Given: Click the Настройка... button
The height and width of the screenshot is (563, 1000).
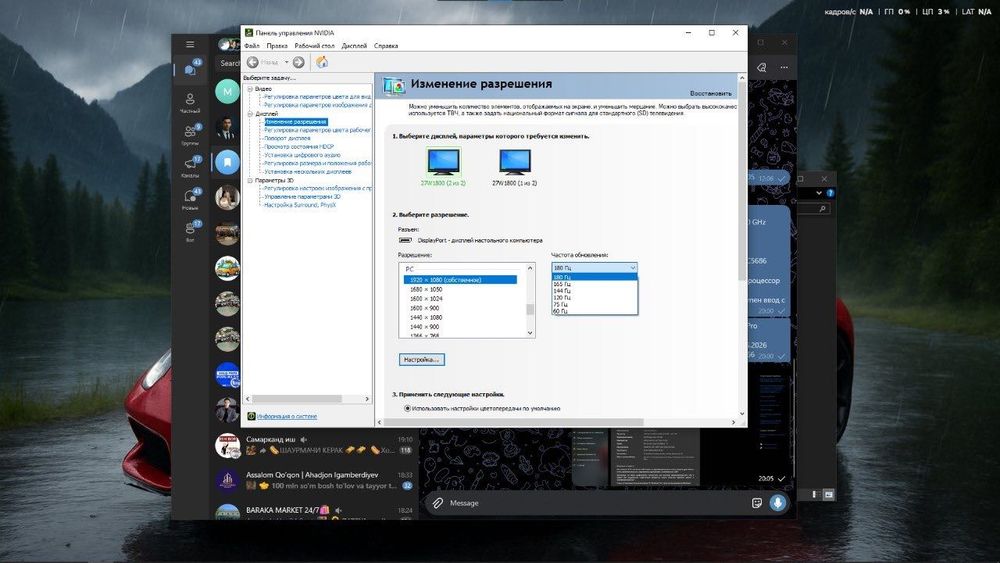Looking at the screenshot, I should point(422,360).
